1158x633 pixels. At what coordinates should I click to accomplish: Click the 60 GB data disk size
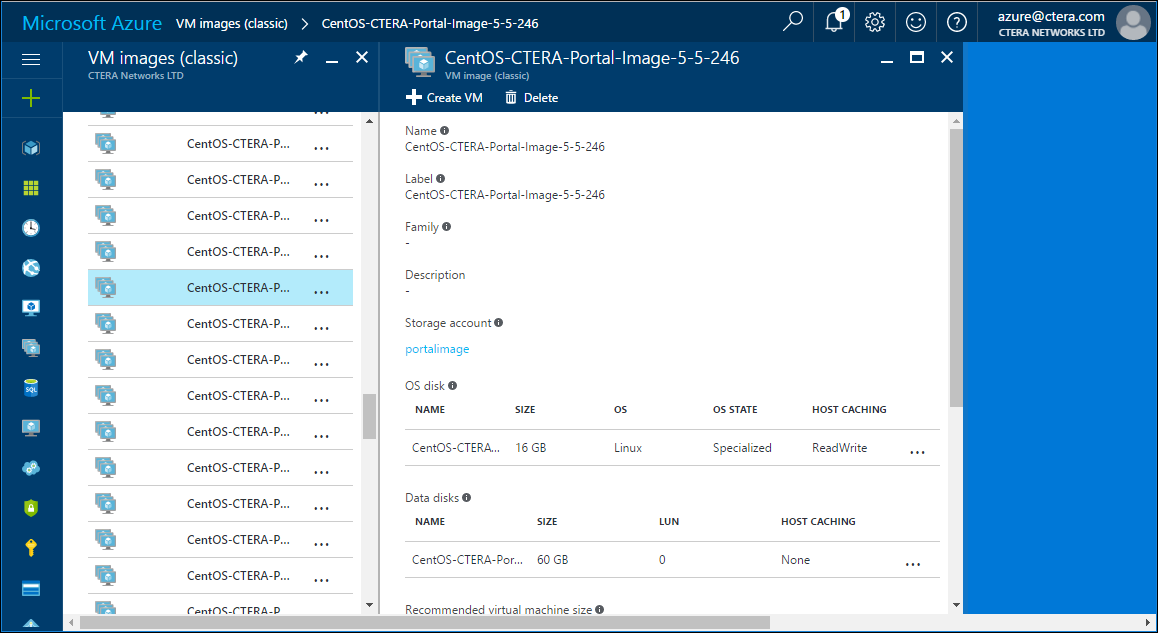tap(552, 560)
